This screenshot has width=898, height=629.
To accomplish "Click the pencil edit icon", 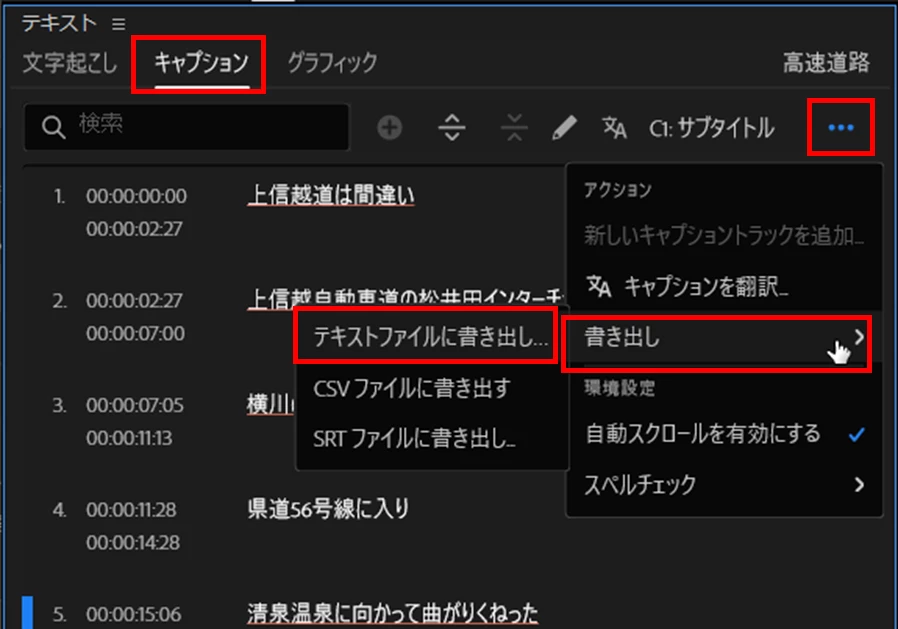I will point(564,127).
